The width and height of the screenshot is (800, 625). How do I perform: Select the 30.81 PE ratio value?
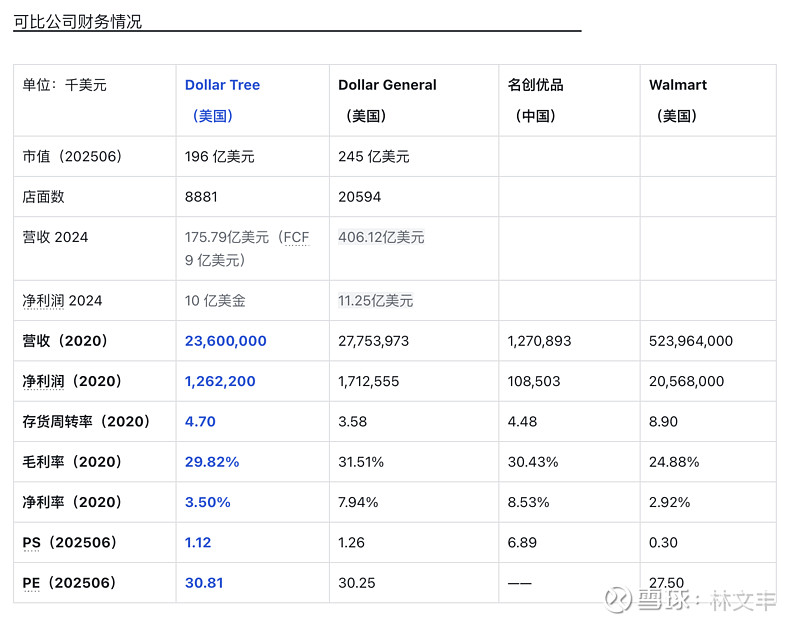coord(204,583)
